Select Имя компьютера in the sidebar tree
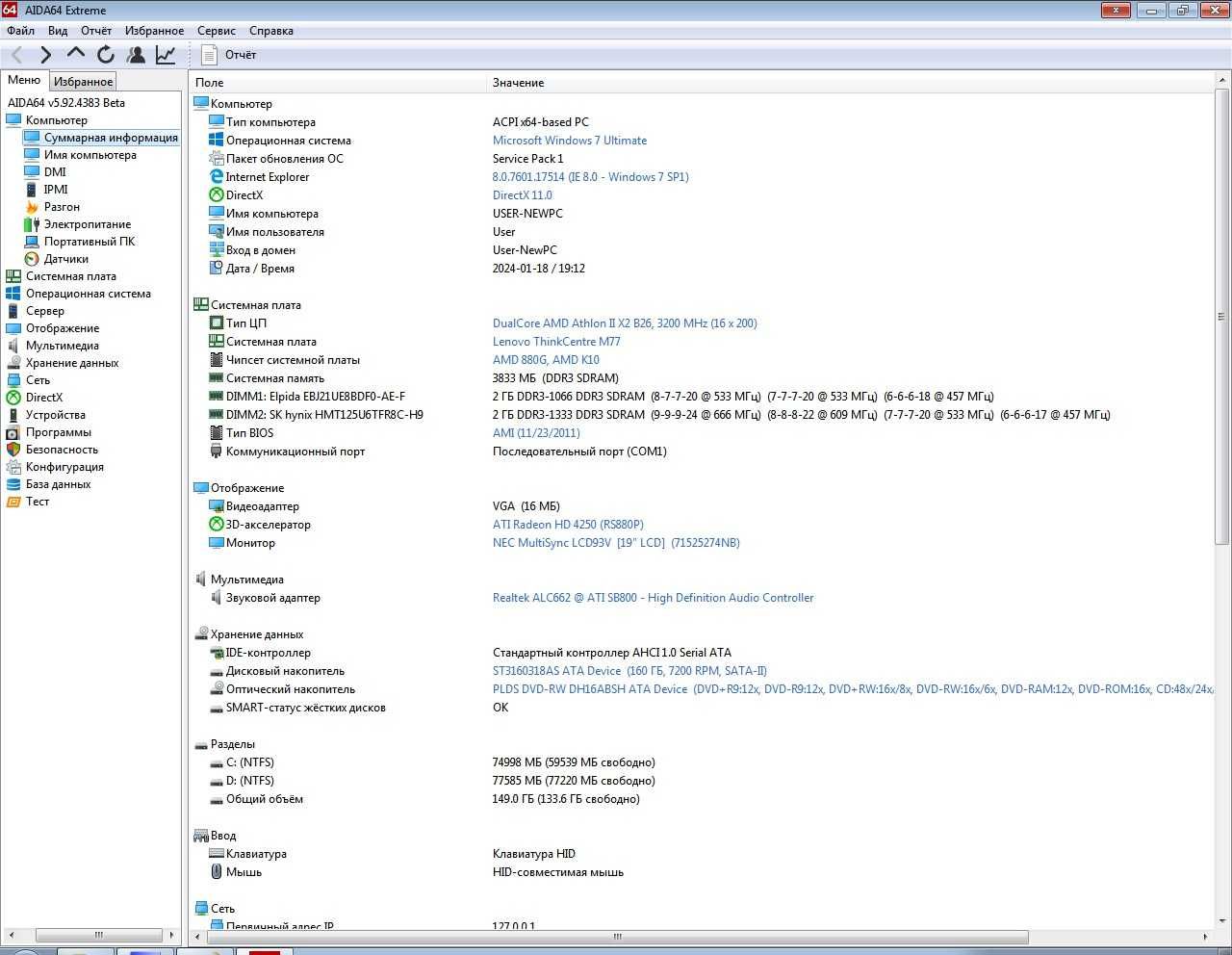Image resolution: width=1232 pixels, height=955 pixels. point(90,155)
